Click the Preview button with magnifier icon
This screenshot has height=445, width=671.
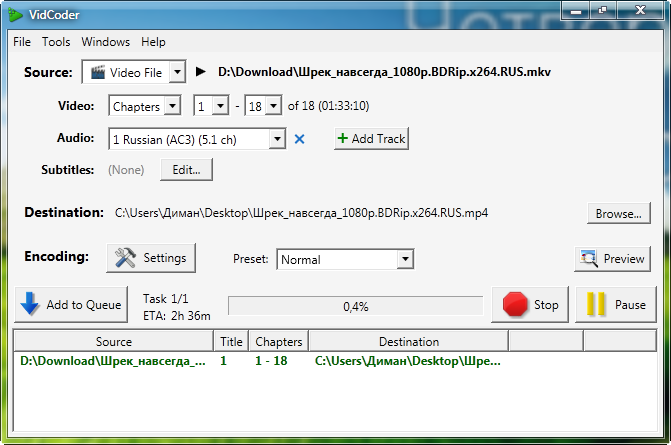point(613,259)
